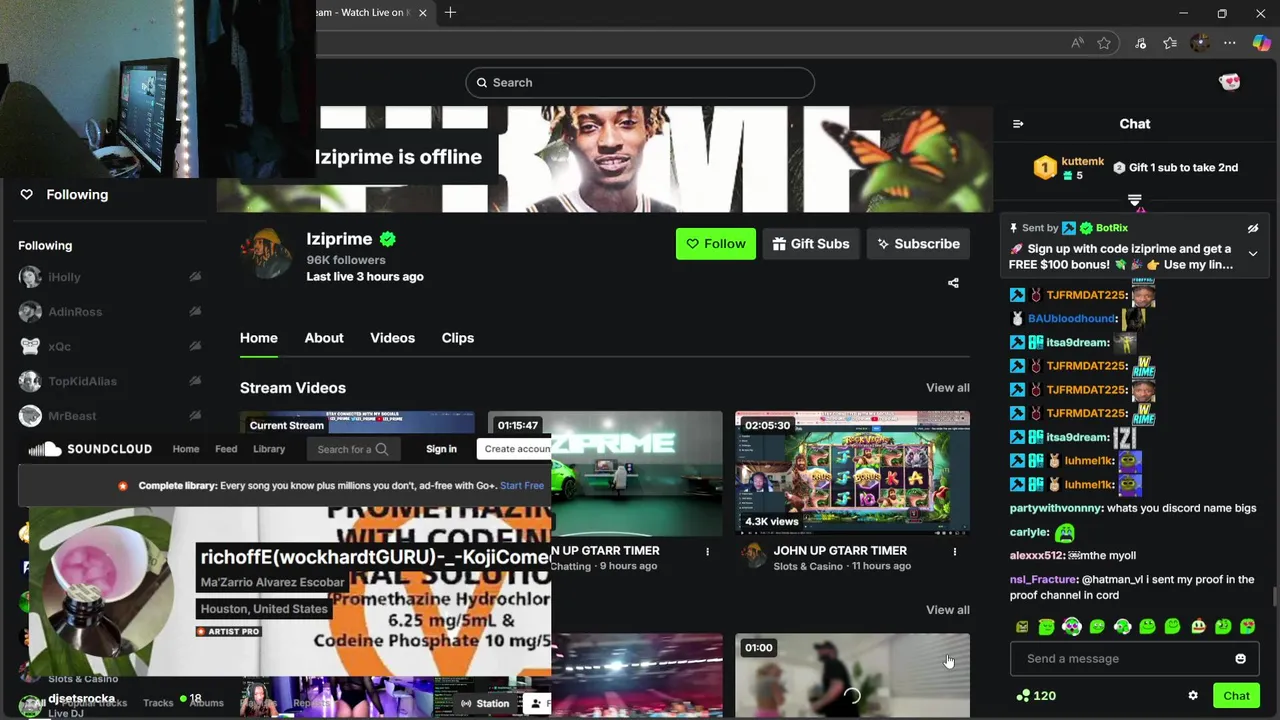Click the SoundCloud Station button
Screen dimensions: 1280x720
(484, 704)
